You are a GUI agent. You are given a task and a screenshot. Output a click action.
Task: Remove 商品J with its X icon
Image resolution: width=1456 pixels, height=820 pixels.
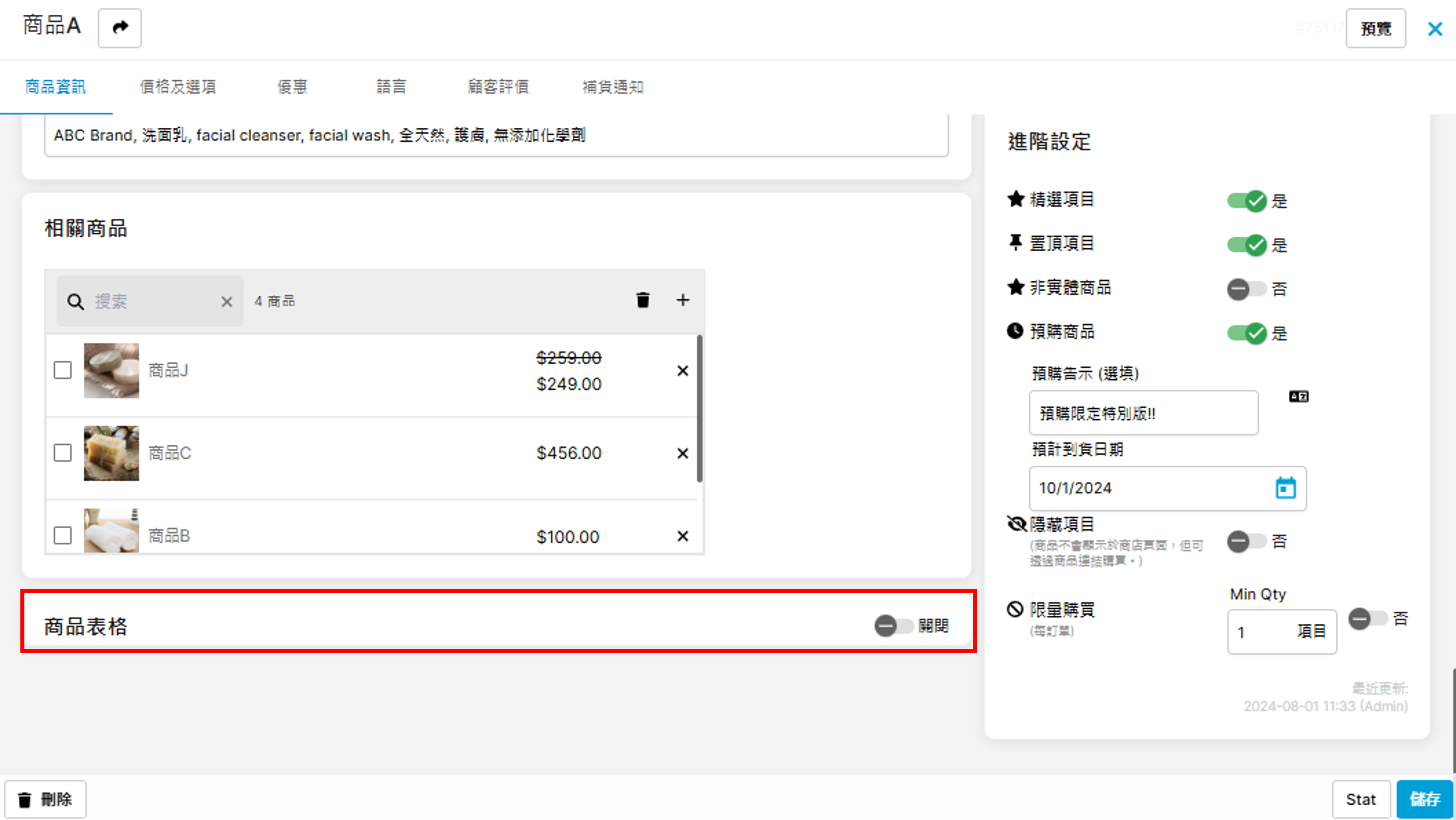(x=683, y=371)
